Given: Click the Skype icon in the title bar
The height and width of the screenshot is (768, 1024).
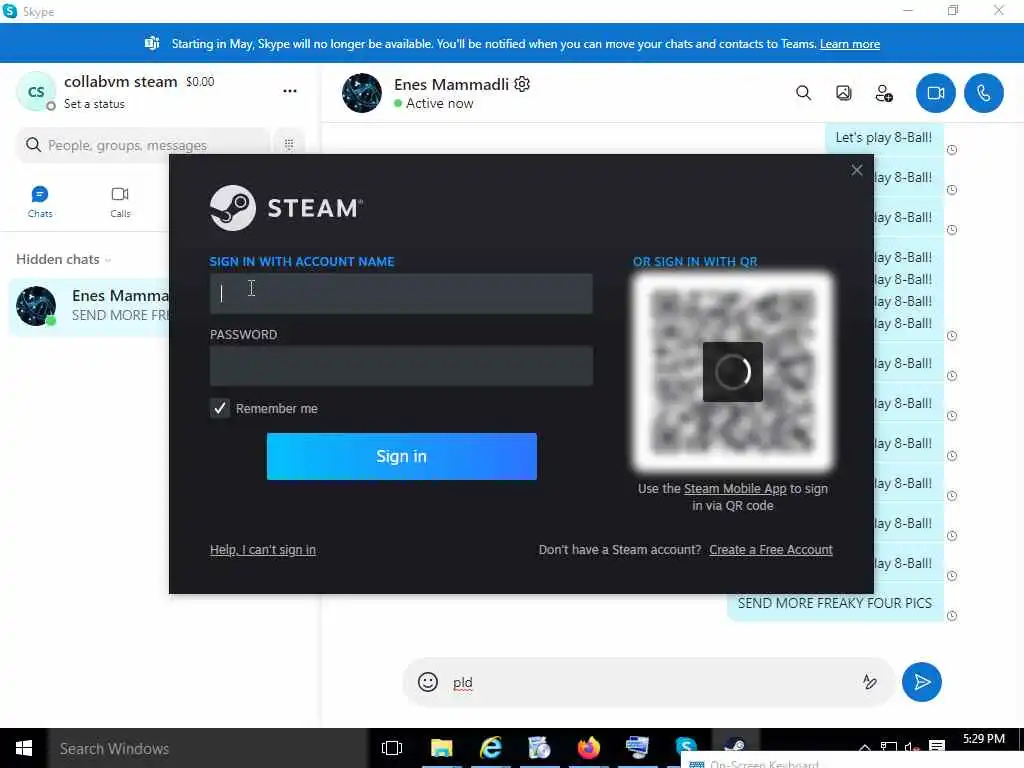Looking at the screenshot, I should point(10,11).
